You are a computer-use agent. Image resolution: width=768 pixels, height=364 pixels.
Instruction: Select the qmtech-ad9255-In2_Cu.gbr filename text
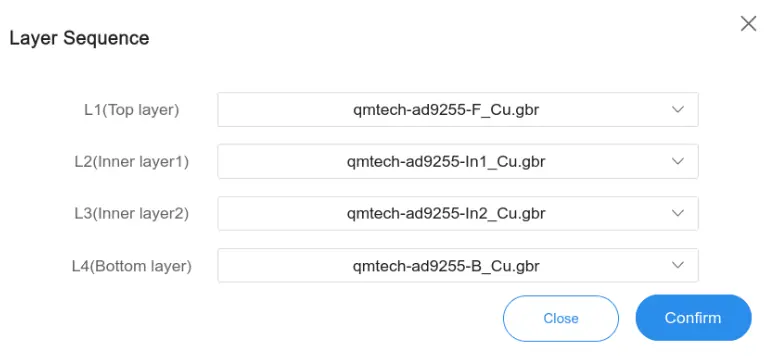pyautogui.click(x=446, y=214)
